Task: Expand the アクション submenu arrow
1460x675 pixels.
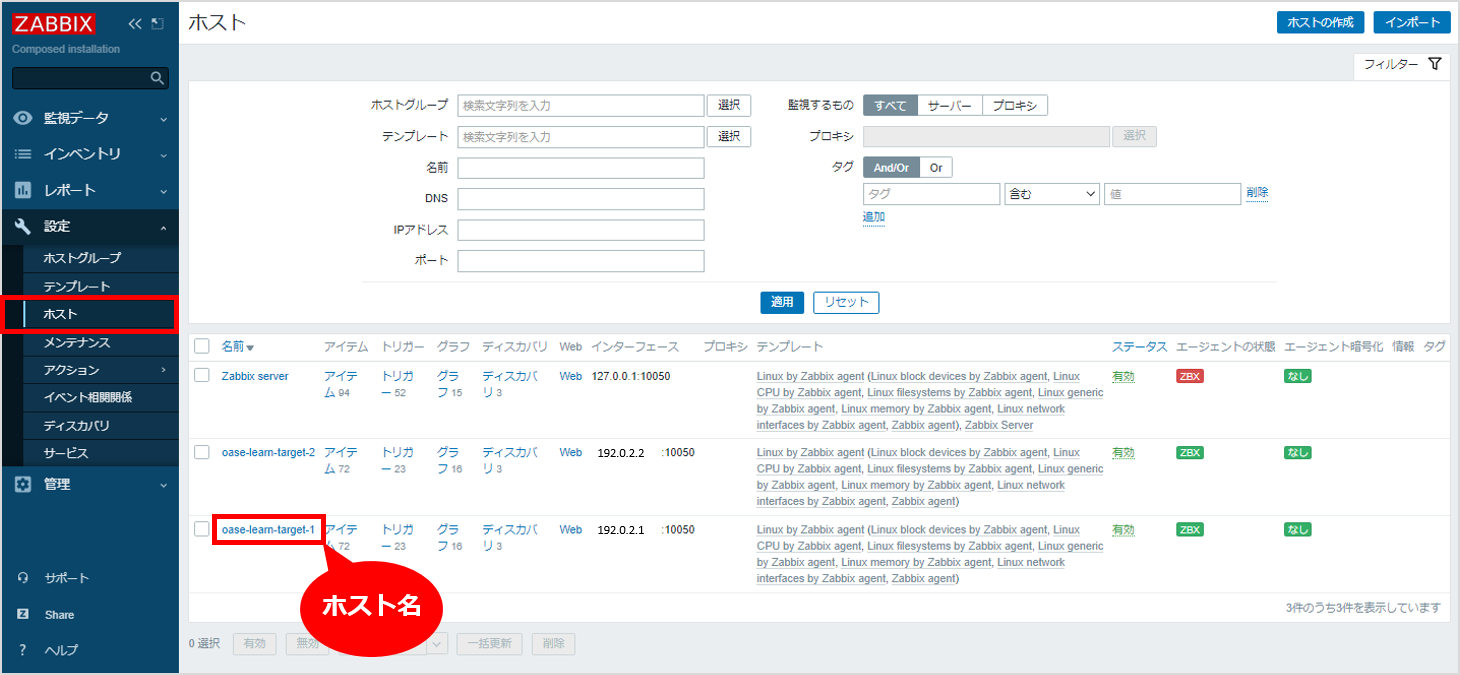Action: [x=163, y=370]
